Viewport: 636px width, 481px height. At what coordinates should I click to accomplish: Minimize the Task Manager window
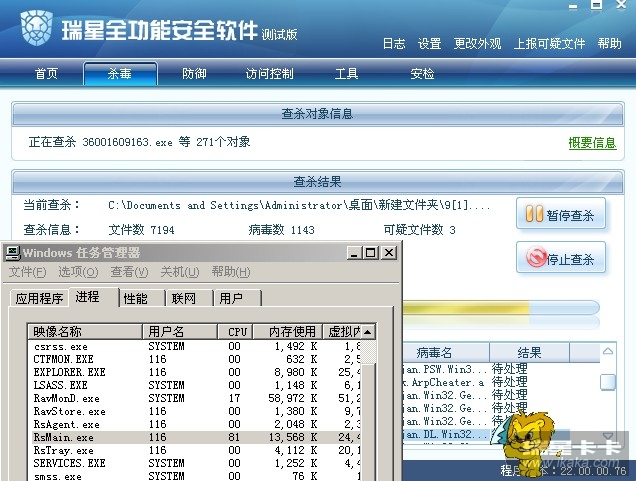pyautogui.click(x=354, y=253)
